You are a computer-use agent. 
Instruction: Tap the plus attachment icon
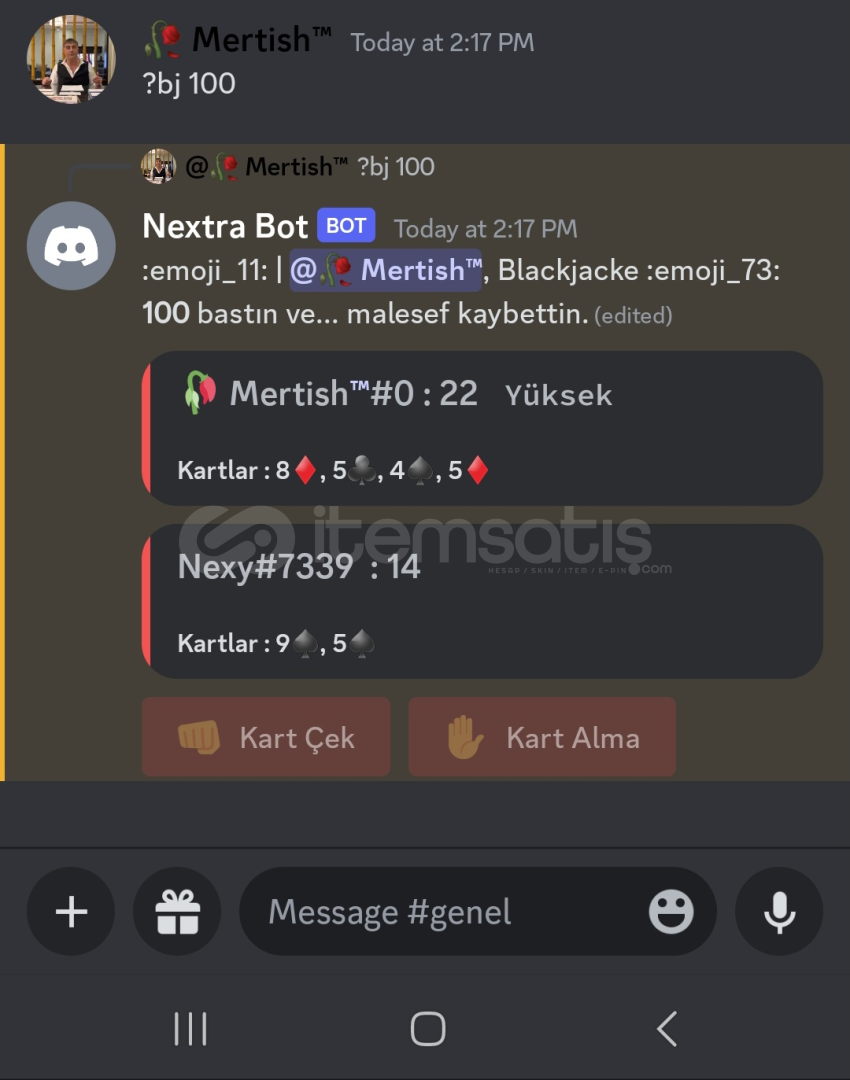71,911
